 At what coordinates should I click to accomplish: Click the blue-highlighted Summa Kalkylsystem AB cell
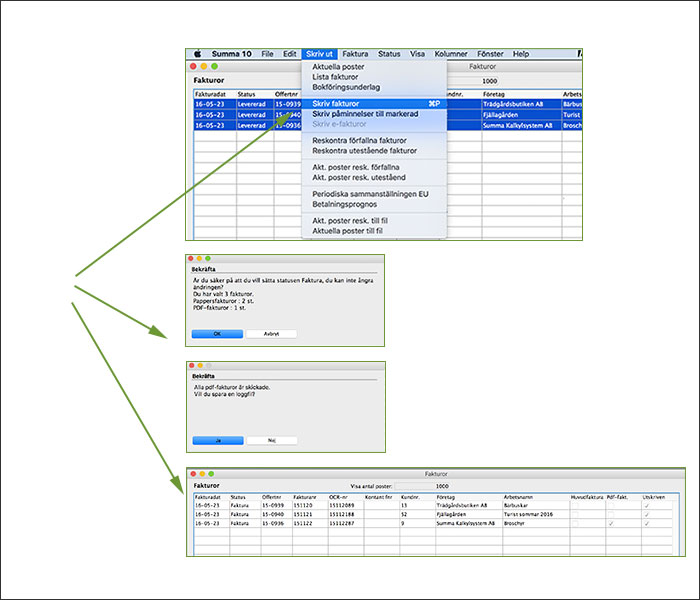pos(521,126)
